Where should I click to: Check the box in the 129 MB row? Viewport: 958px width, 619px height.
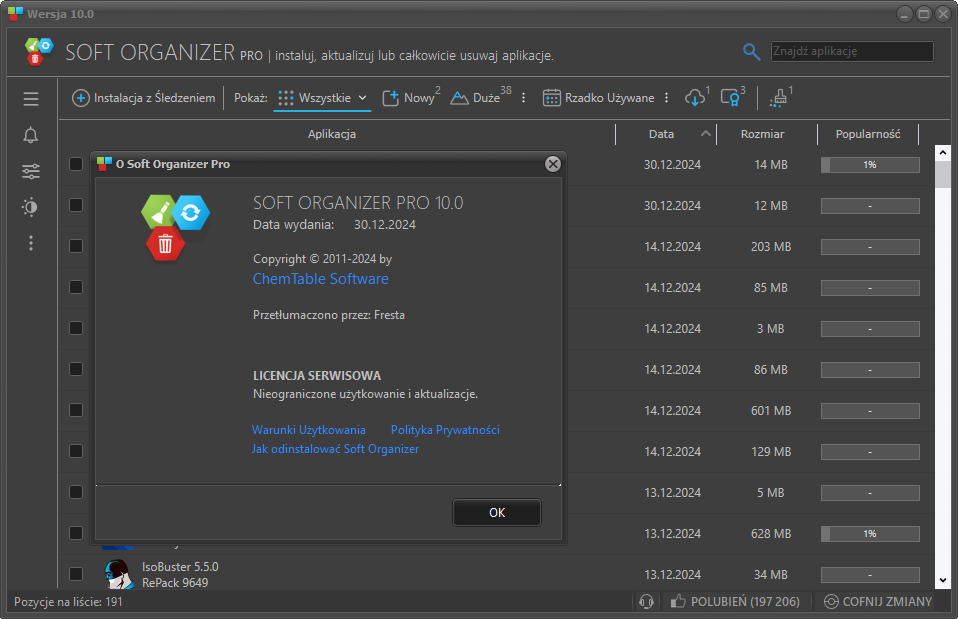pyautogui.click(x=76, y=450)
